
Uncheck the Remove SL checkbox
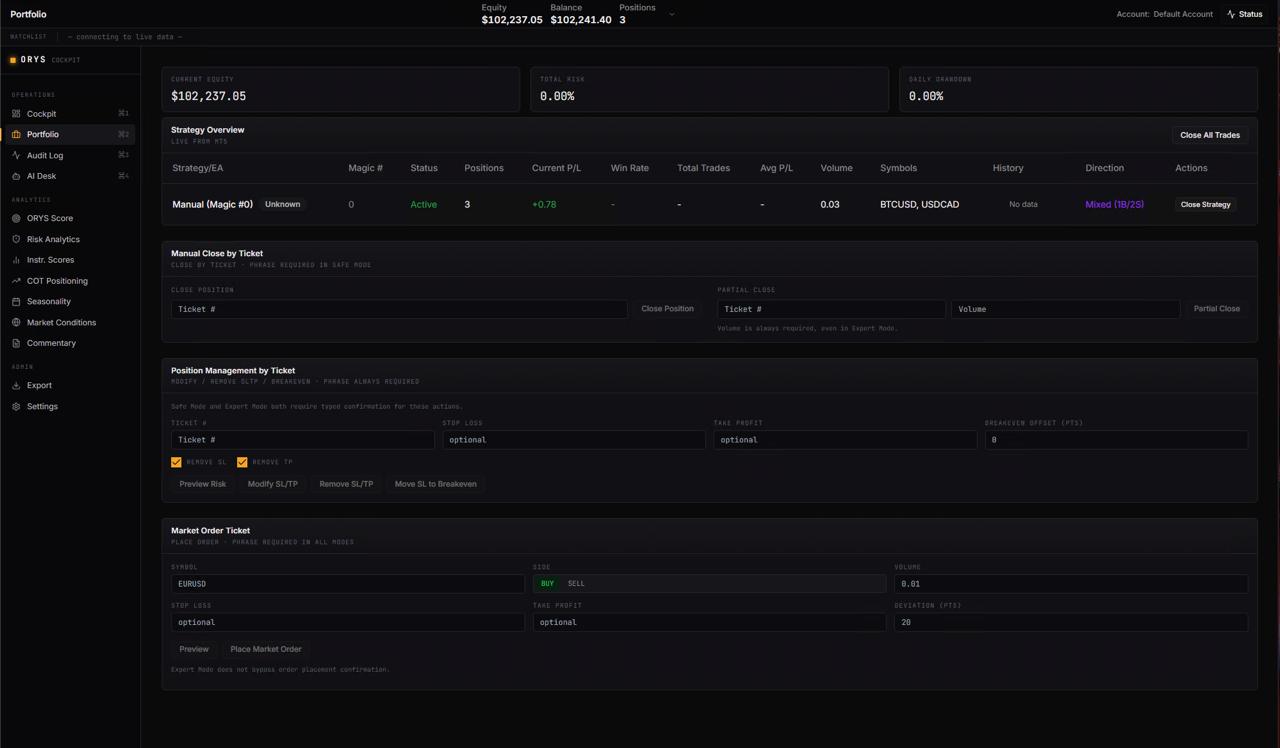point(176,462)
